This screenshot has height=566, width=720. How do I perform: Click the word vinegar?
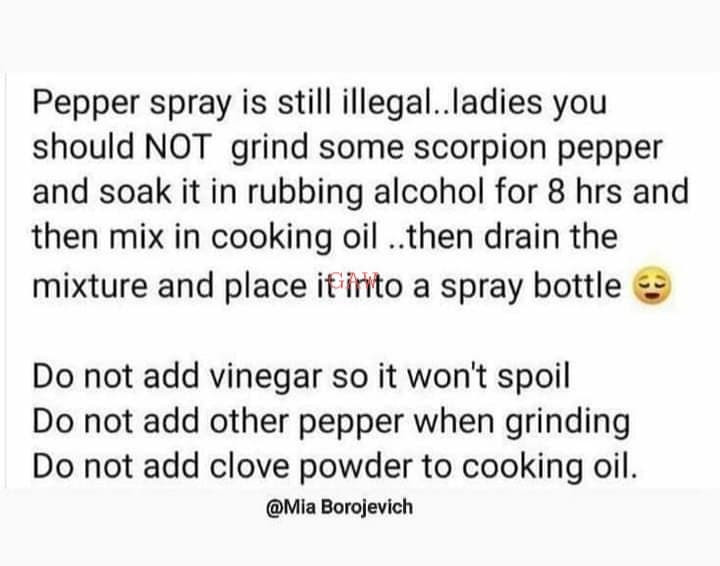pyautogui.click(x=266, y=376)
